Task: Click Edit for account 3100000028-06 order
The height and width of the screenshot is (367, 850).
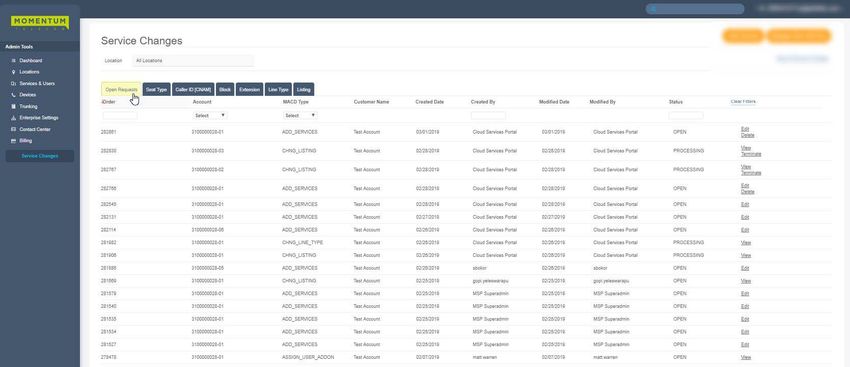Action: 744,230
